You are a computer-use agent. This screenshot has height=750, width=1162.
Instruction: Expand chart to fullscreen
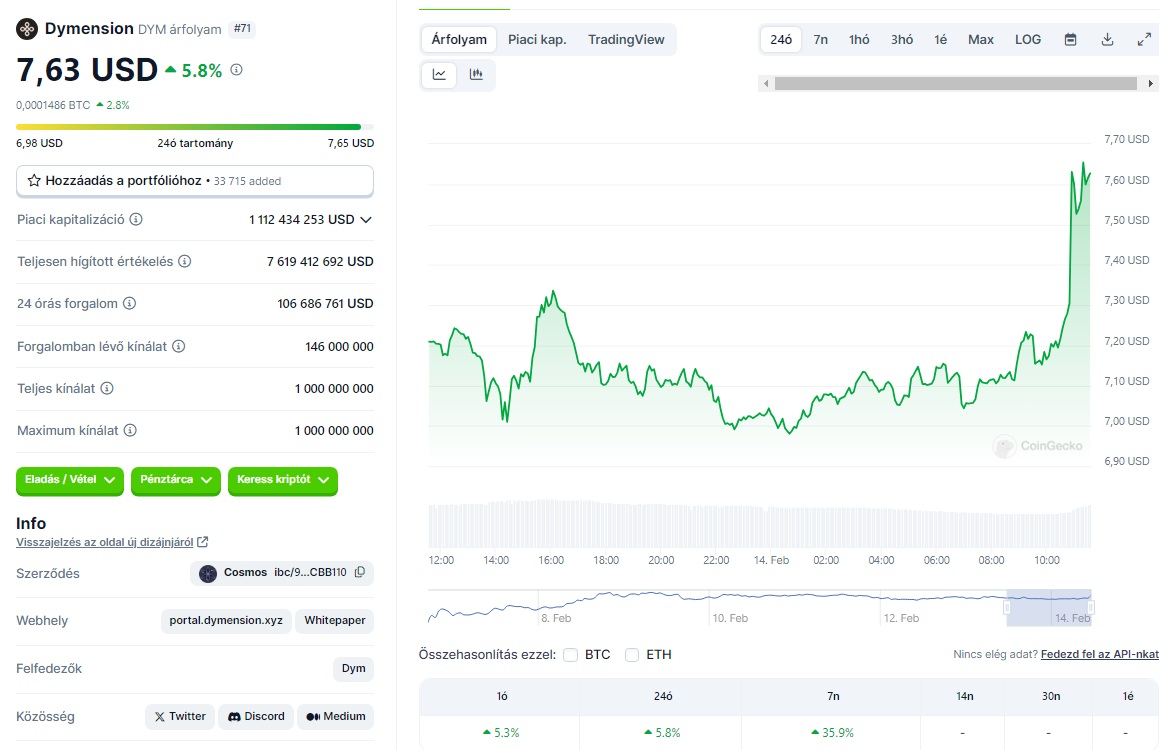click(x=1144, y=39)
